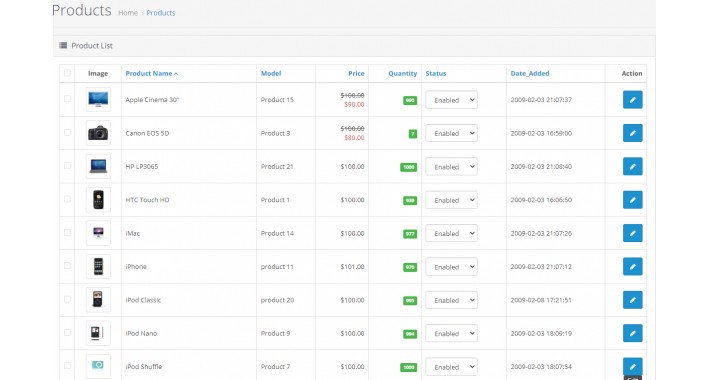Open the Canon EOS 5D camera image
710x380 pixels.
tap(98, 133)
